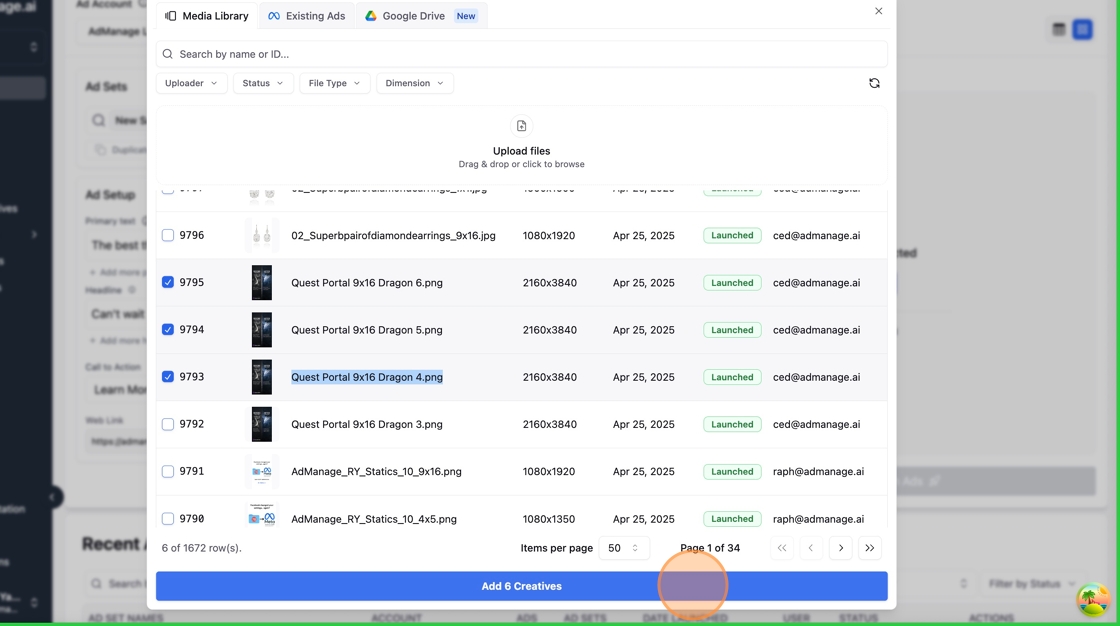Viewport: 1120px width, 626px height.
Task: Click 1080x1350 dimension in row 9790
Action: click(x=549, y=519)
